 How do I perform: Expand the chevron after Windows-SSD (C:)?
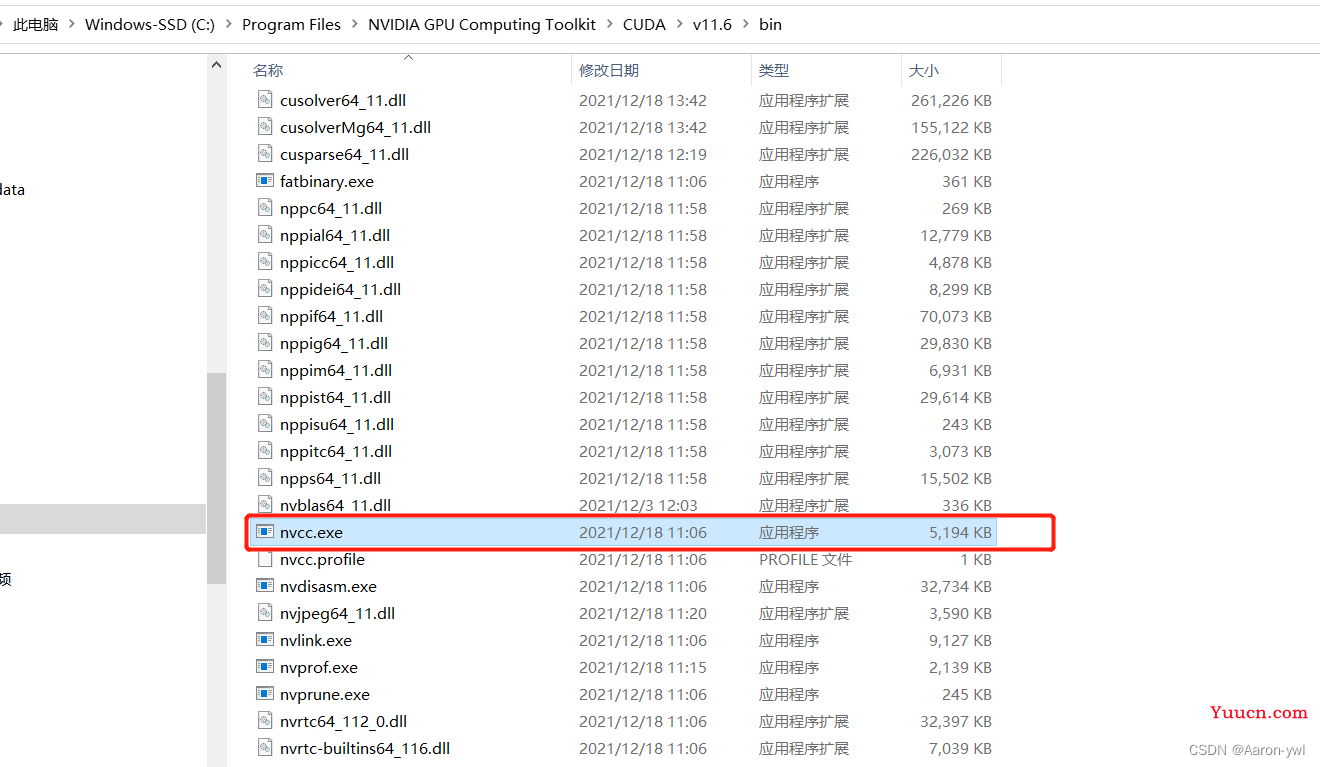point(228,25)
